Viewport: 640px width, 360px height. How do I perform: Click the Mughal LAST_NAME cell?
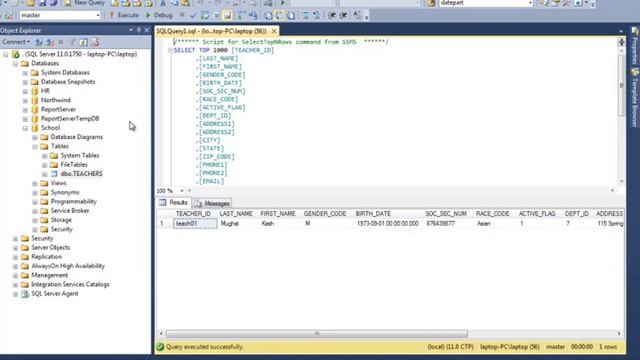coord(229,224)
